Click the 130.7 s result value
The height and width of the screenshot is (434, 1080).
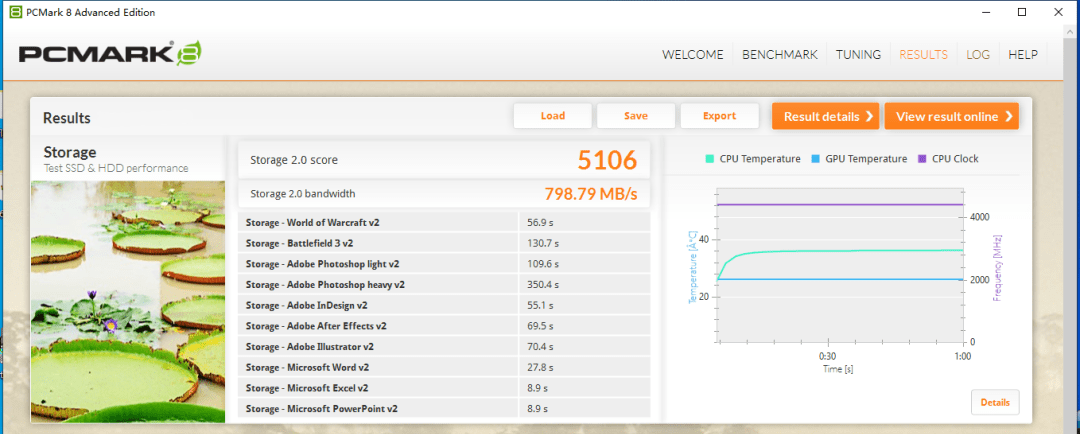click(543, 243)
